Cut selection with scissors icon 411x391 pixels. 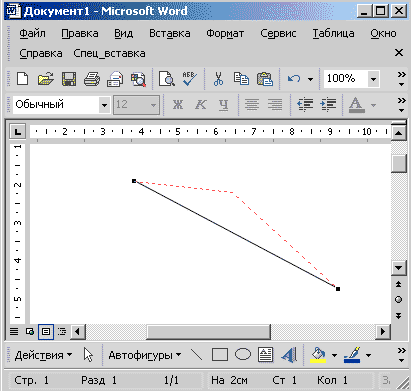[218, 79]
